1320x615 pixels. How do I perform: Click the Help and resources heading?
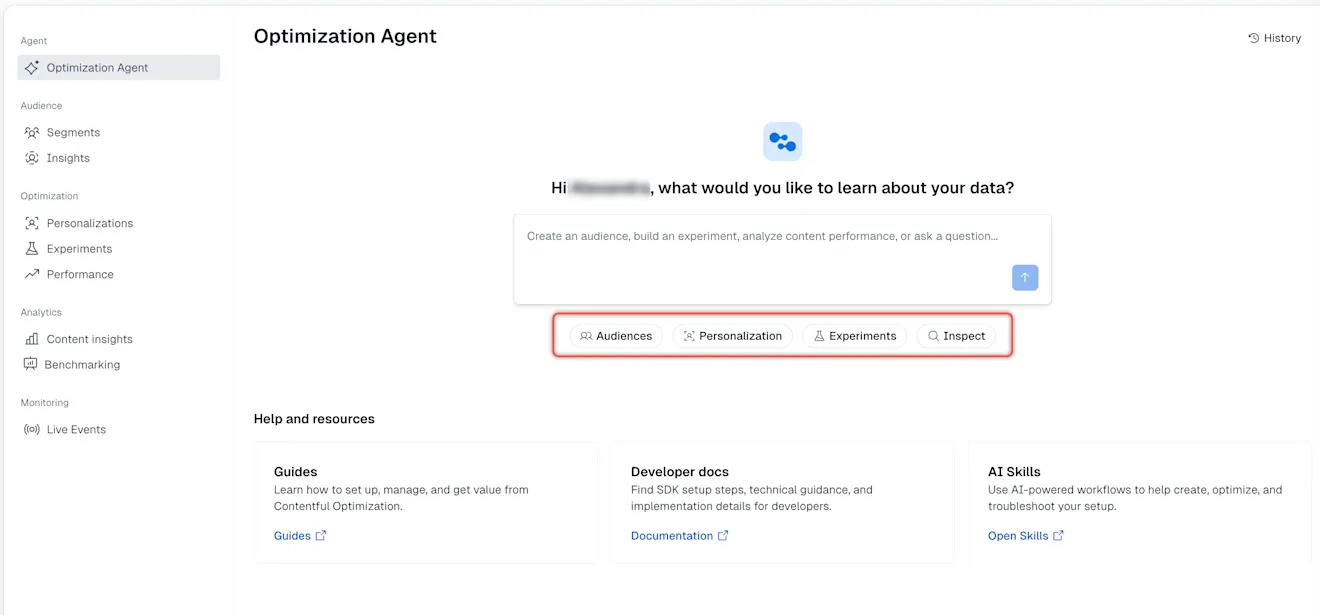point(314,419)
